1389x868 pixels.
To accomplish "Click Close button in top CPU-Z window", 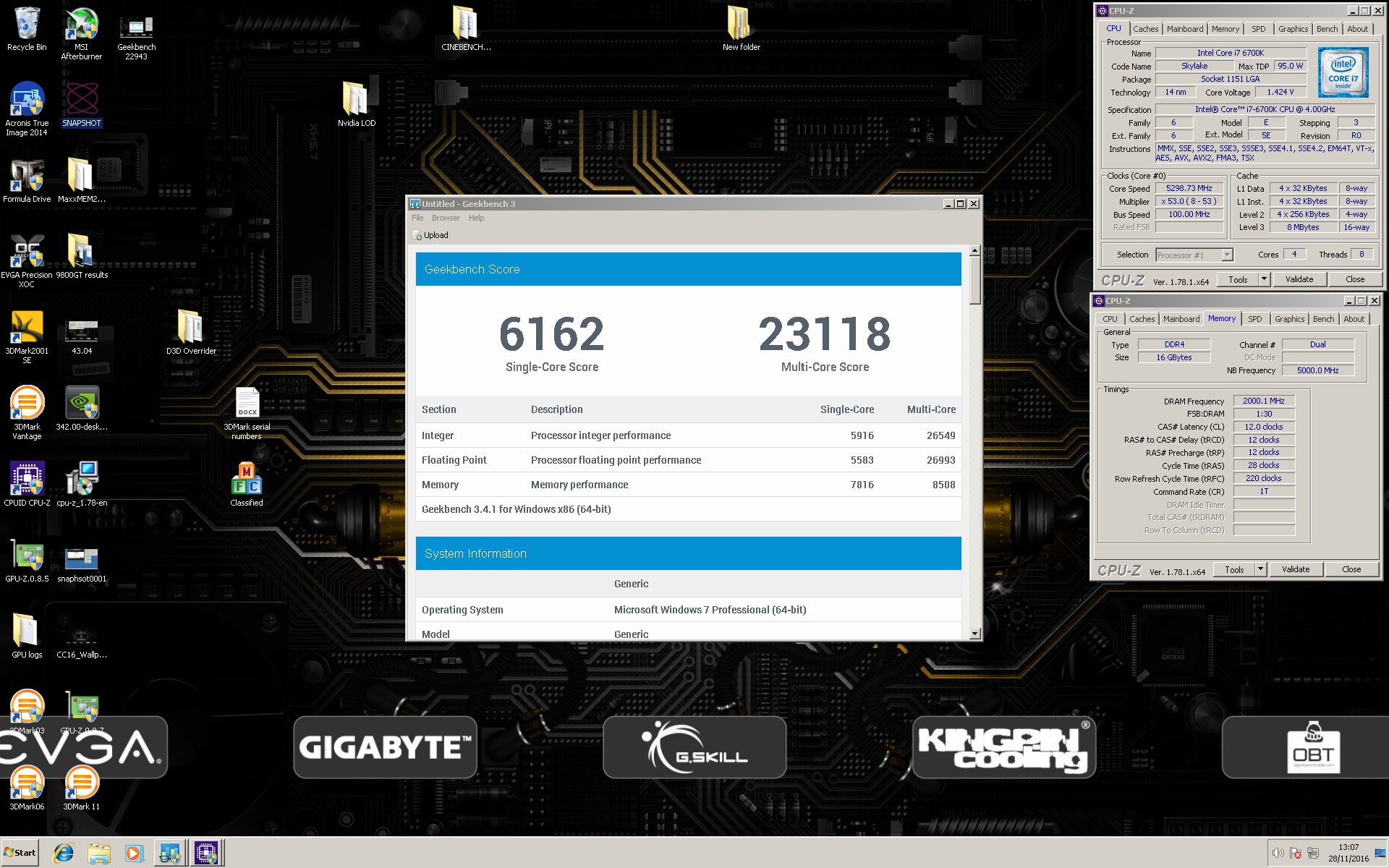I will click(1355, 279).
